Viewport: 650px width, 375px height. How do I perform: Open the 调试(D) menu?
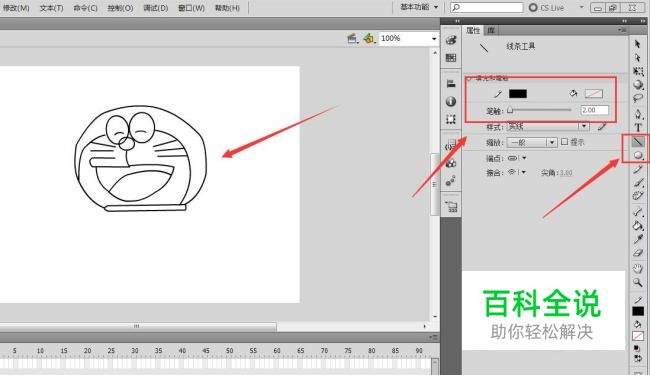[156, 8]
